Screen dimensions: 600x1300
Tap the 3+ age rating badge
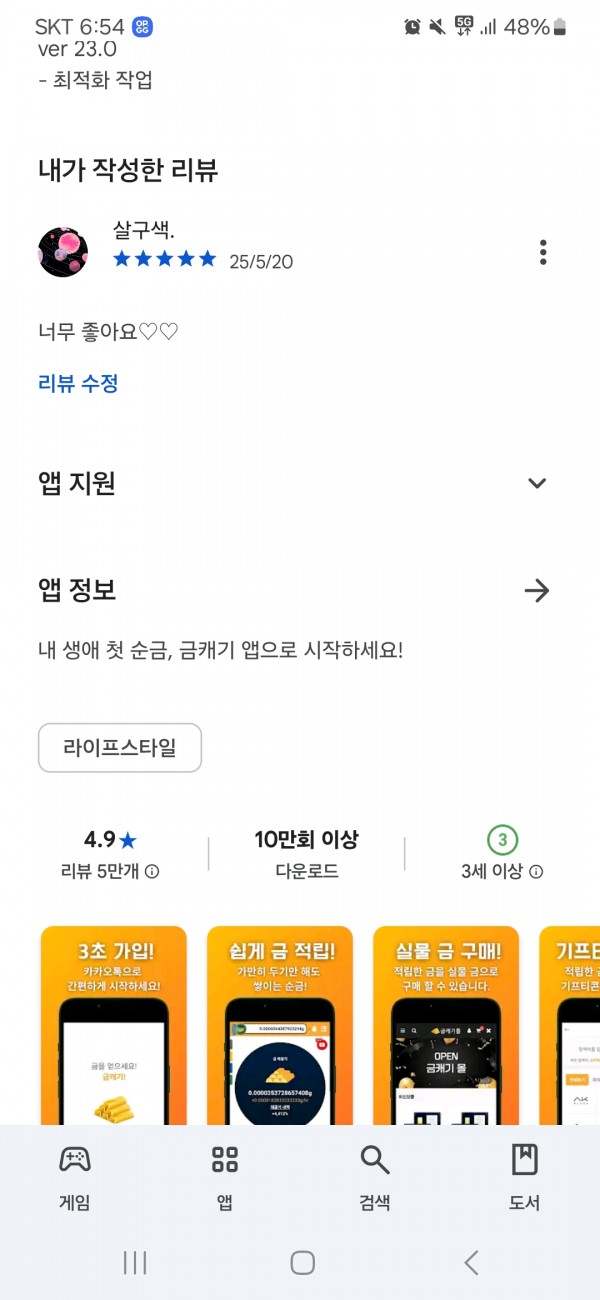503,839
